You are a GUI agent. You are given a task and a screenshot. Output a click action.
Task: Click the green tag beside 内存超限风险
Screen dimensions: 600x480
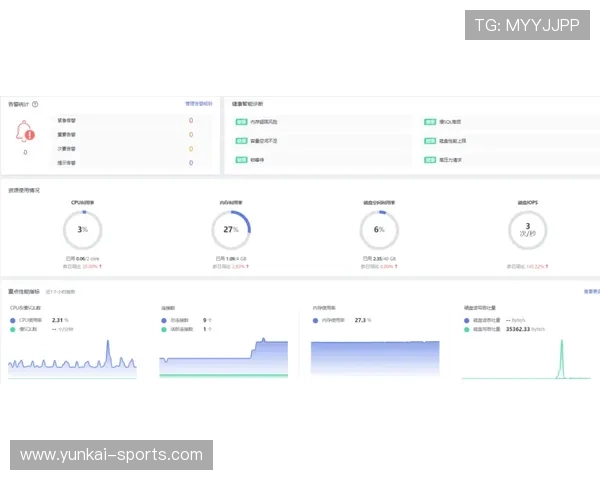(x=241, y=122)
